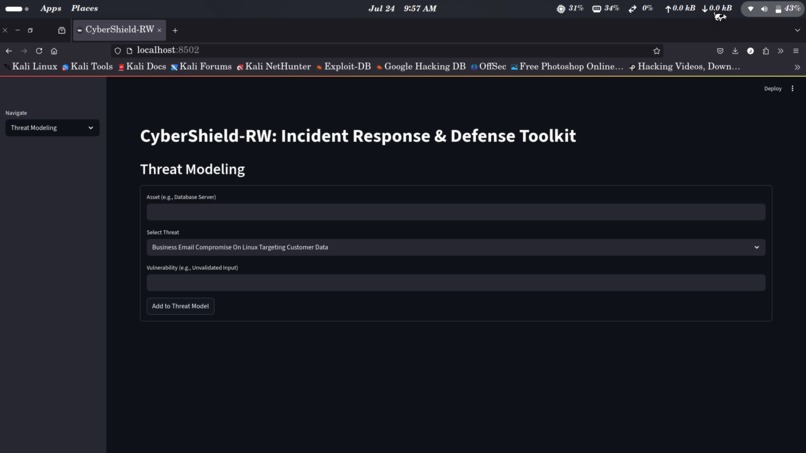Go back using the browser back arrow
The width and height of the screenshot is (806, 453).
9,51
